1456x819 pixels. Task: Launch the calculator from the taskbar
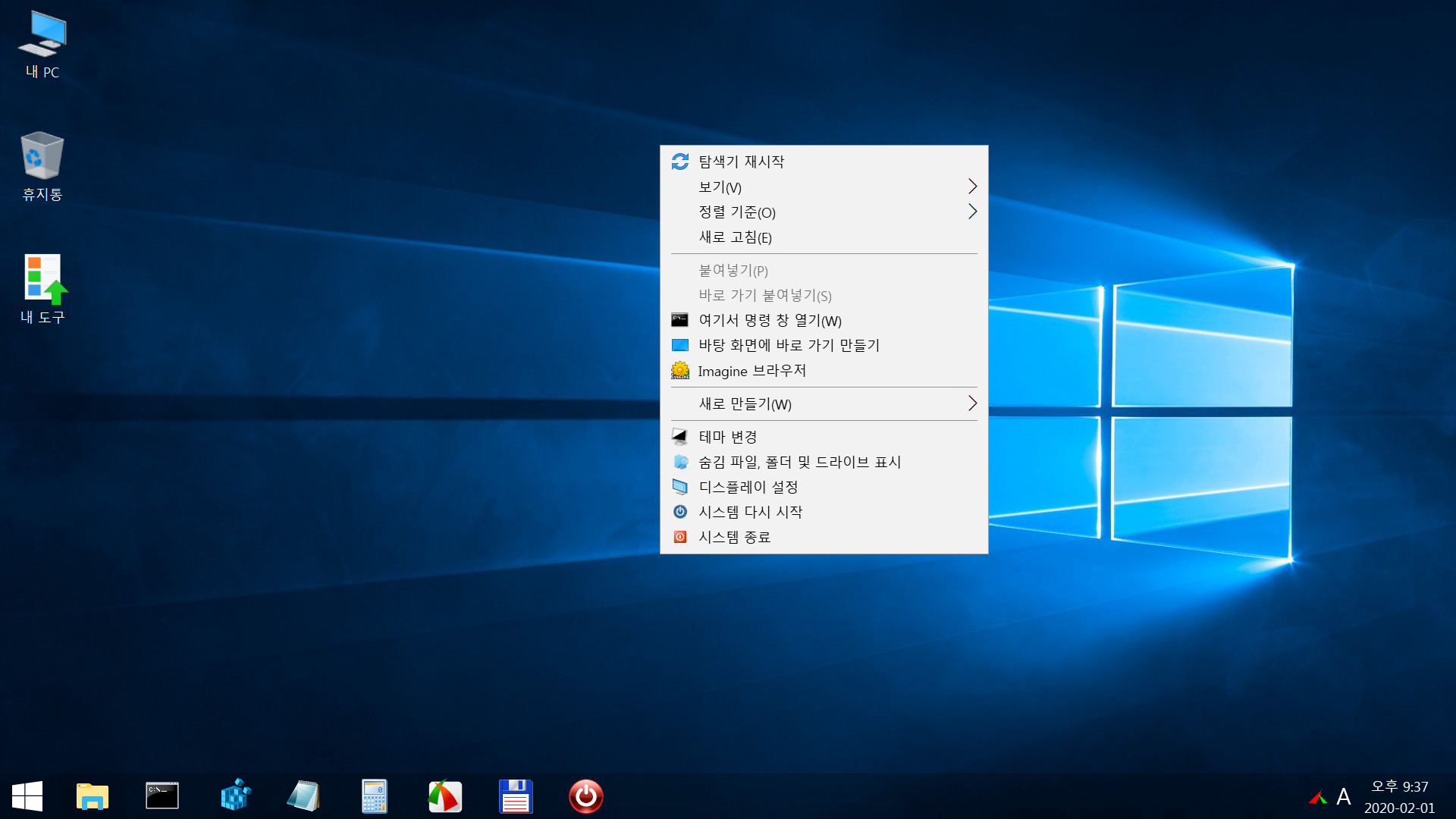375,796
